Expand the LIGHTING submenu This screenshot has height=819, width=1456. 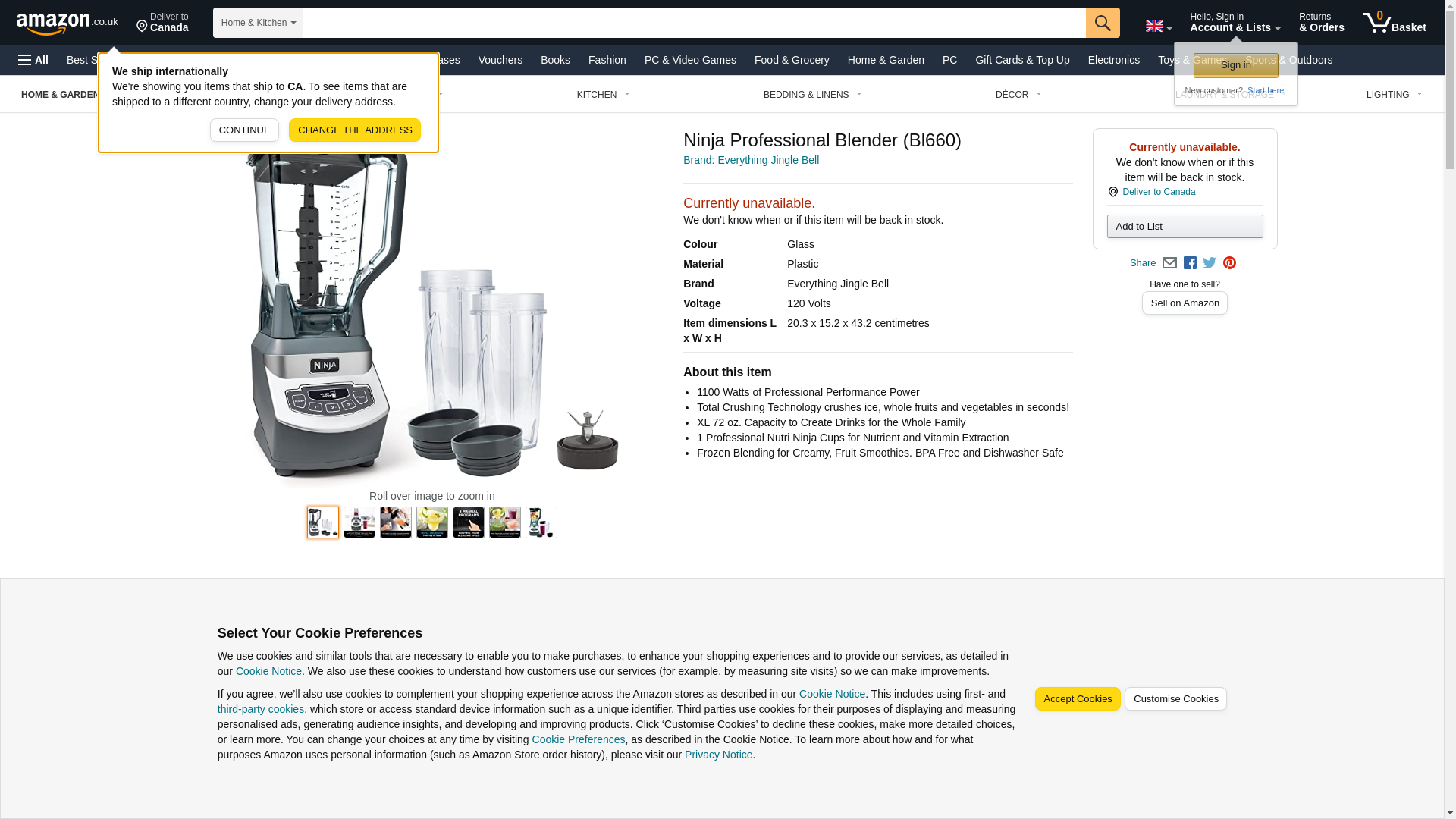tap(1394, 95)
